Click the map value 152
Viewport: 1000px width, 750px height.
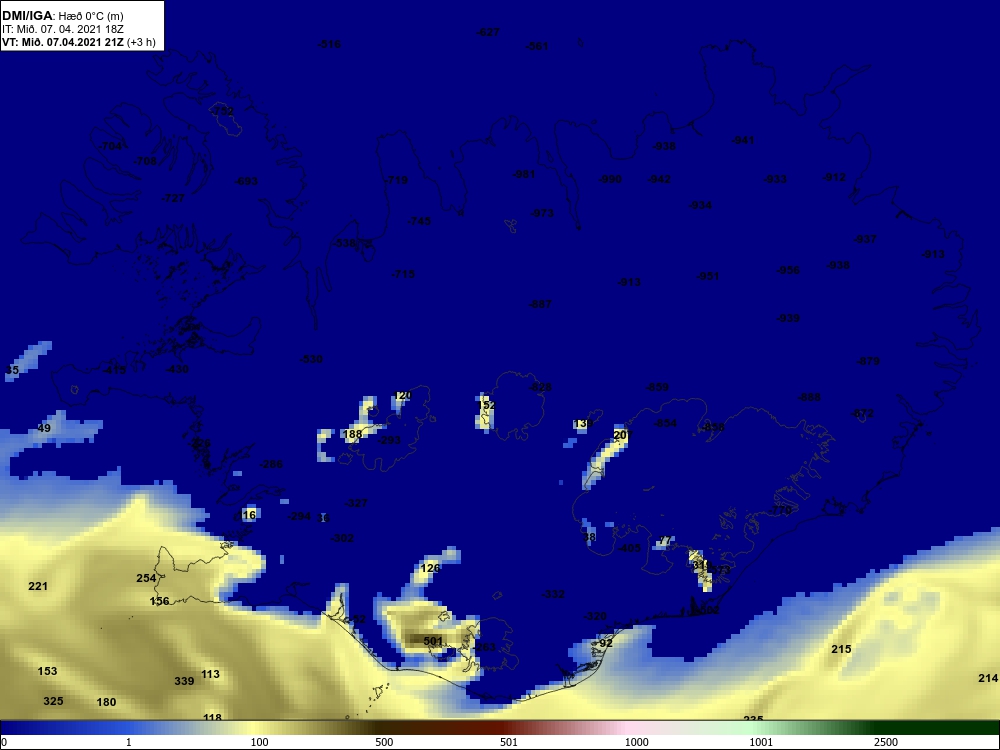486,405
